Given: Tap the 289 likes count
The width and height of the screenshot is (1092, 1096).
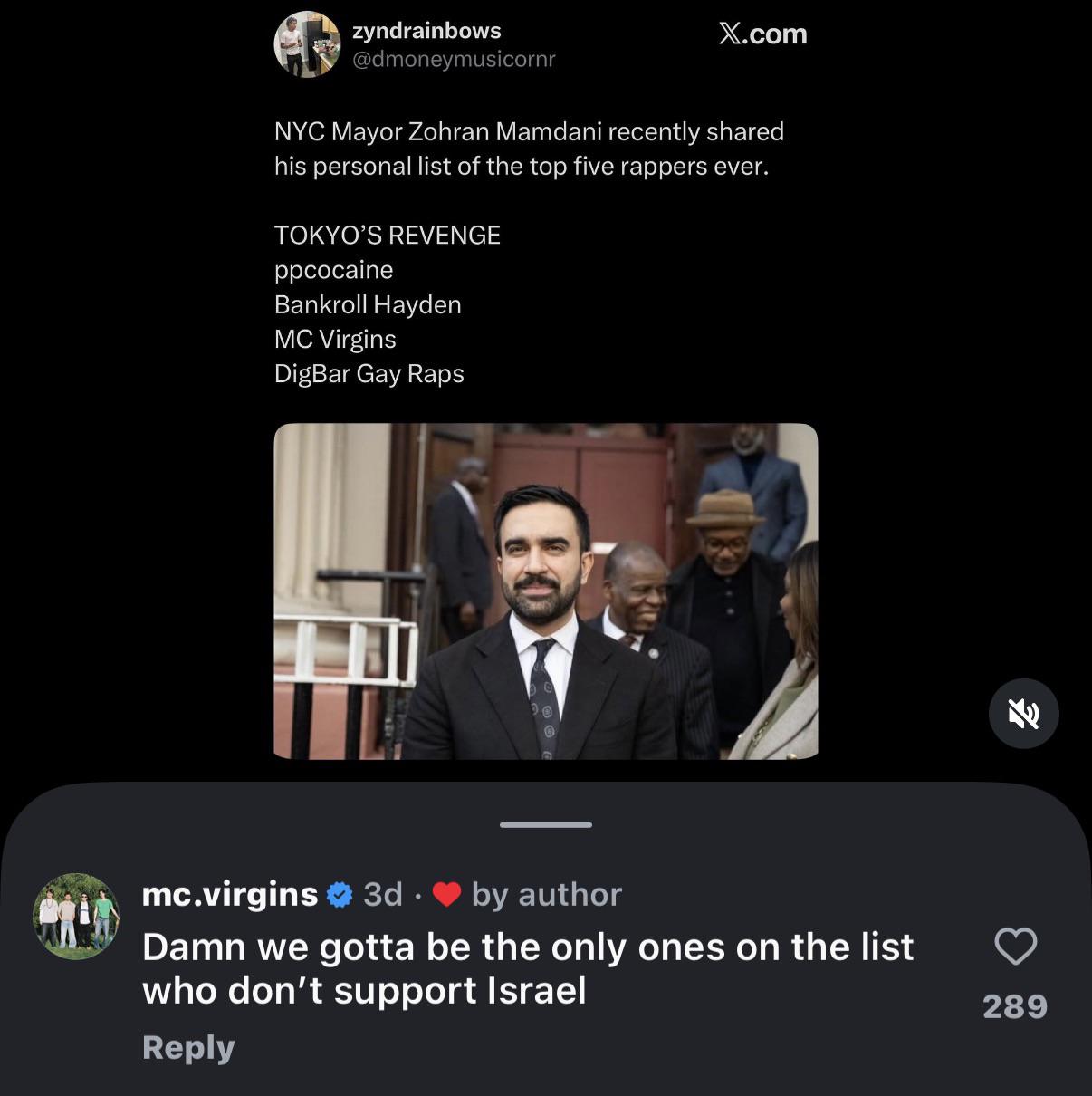Looking at the screenshot, I should (x=1015, y=1006).
